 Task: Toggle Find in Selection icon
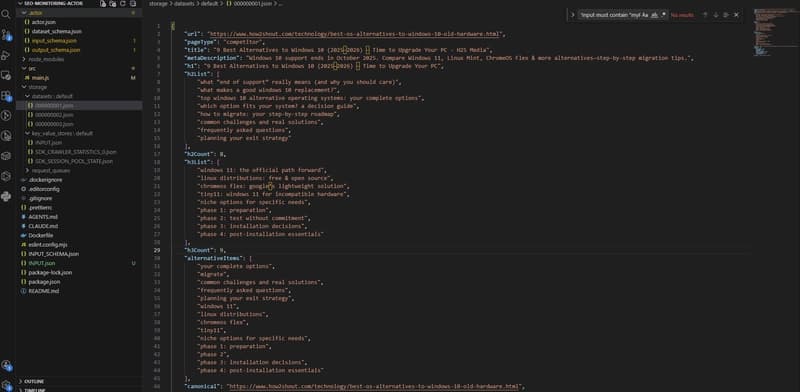coord(726,15)
